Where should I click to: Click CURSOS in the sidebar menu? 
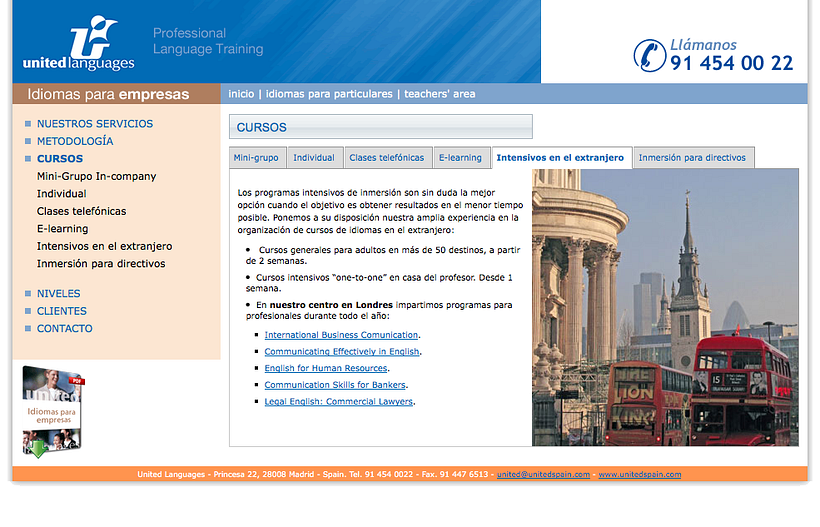pyautogui.click(x=60, y=159)
